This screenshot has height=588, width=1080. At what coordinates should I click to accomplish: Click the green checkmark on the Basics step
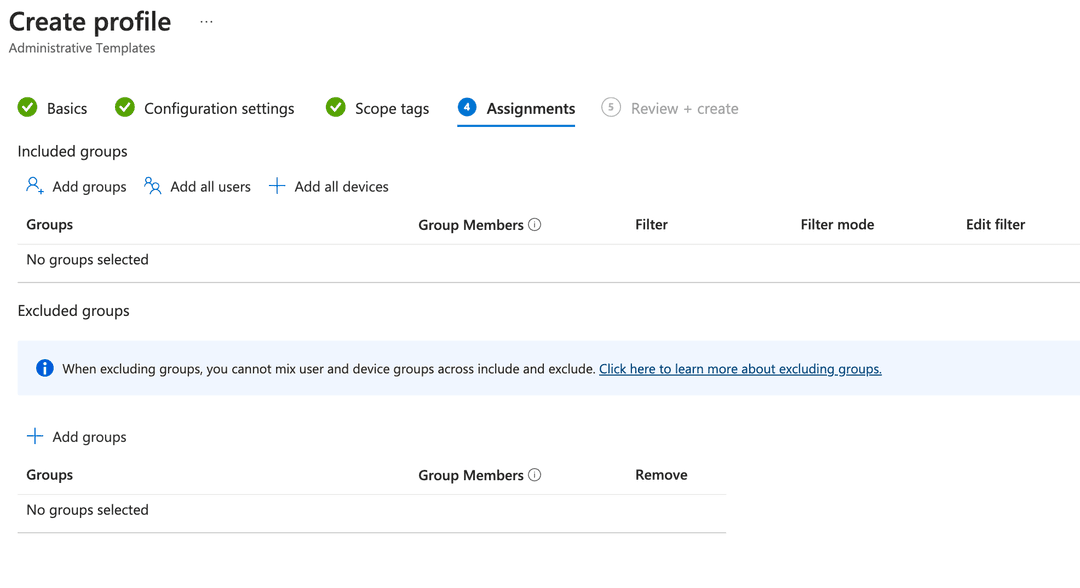click(27, 107)
